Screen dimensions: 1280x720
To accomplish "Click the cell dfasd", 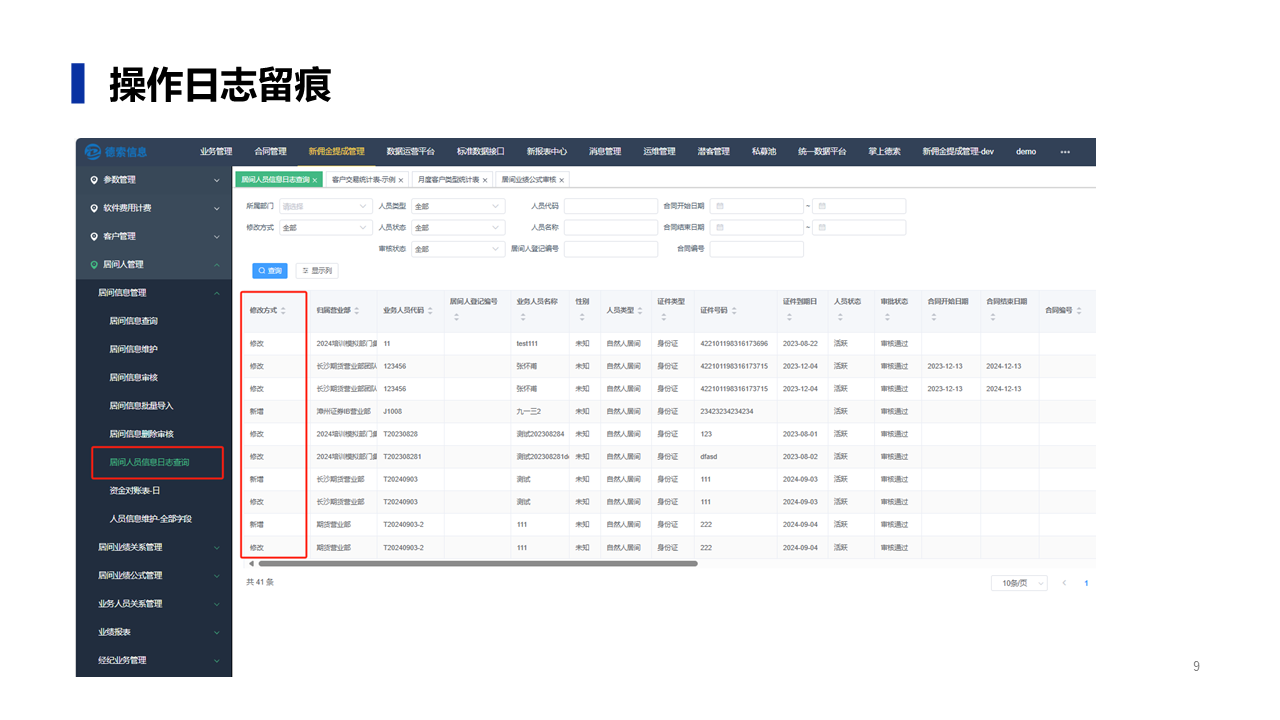I will click(708, 457).
